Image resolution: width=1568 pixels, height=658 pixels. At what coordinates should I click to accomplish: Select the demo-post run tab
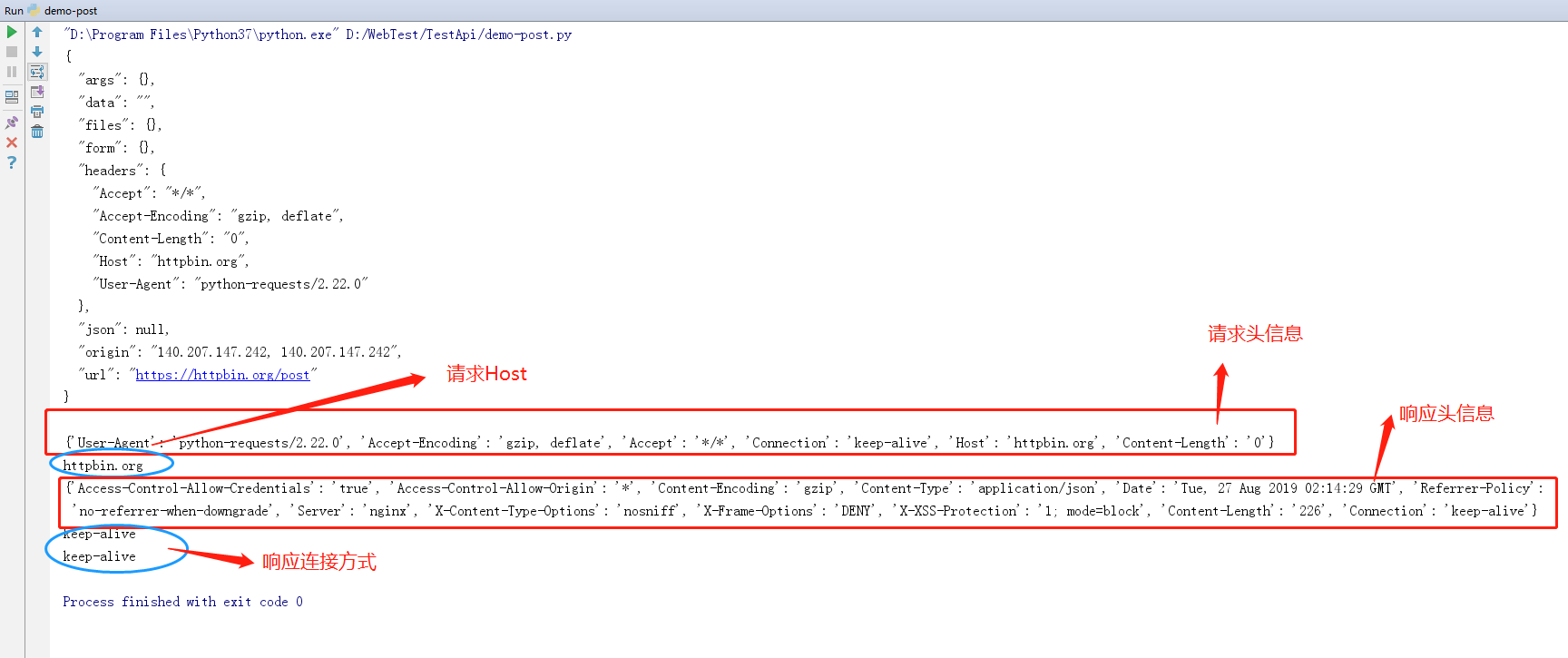63,11
